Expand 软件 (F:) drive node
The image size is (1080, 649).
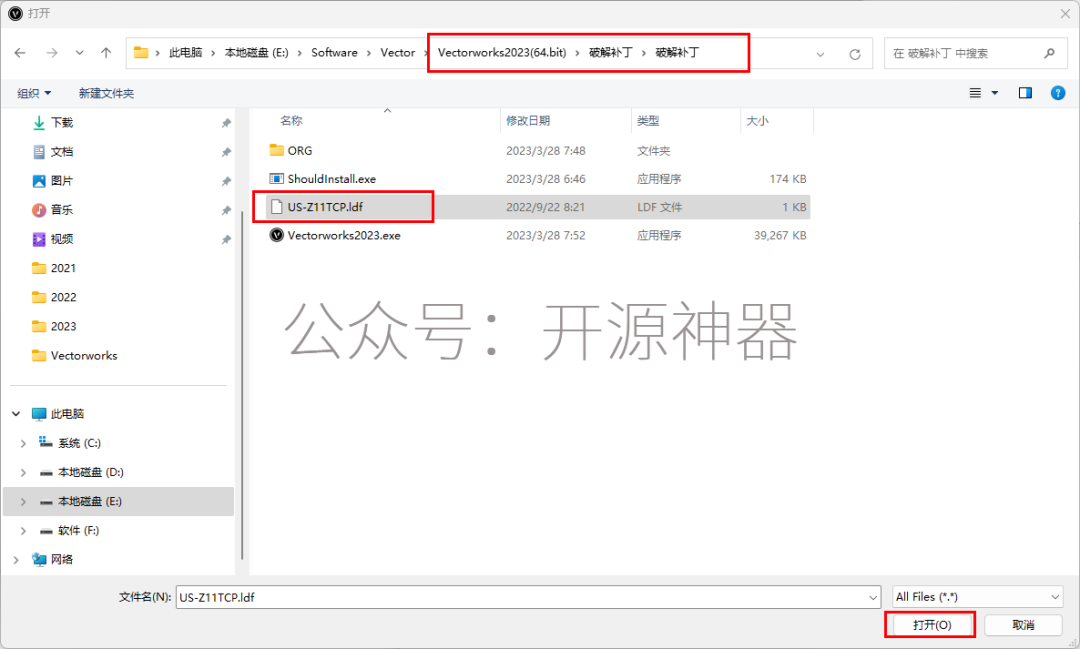[x=23, y=530]
